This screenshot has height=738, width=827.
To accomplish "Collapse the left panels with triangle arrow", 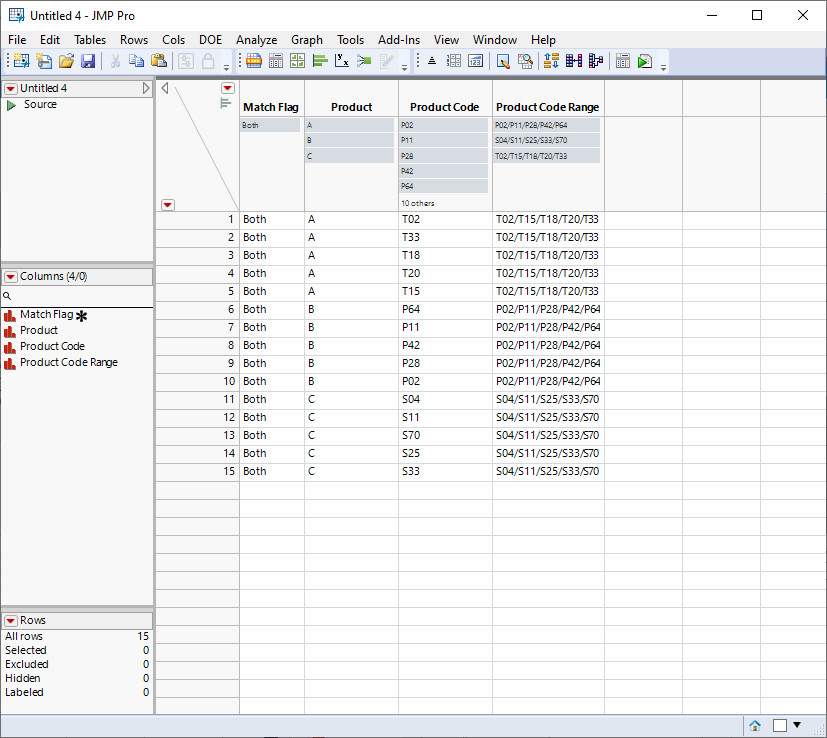I will click(165, 88).
